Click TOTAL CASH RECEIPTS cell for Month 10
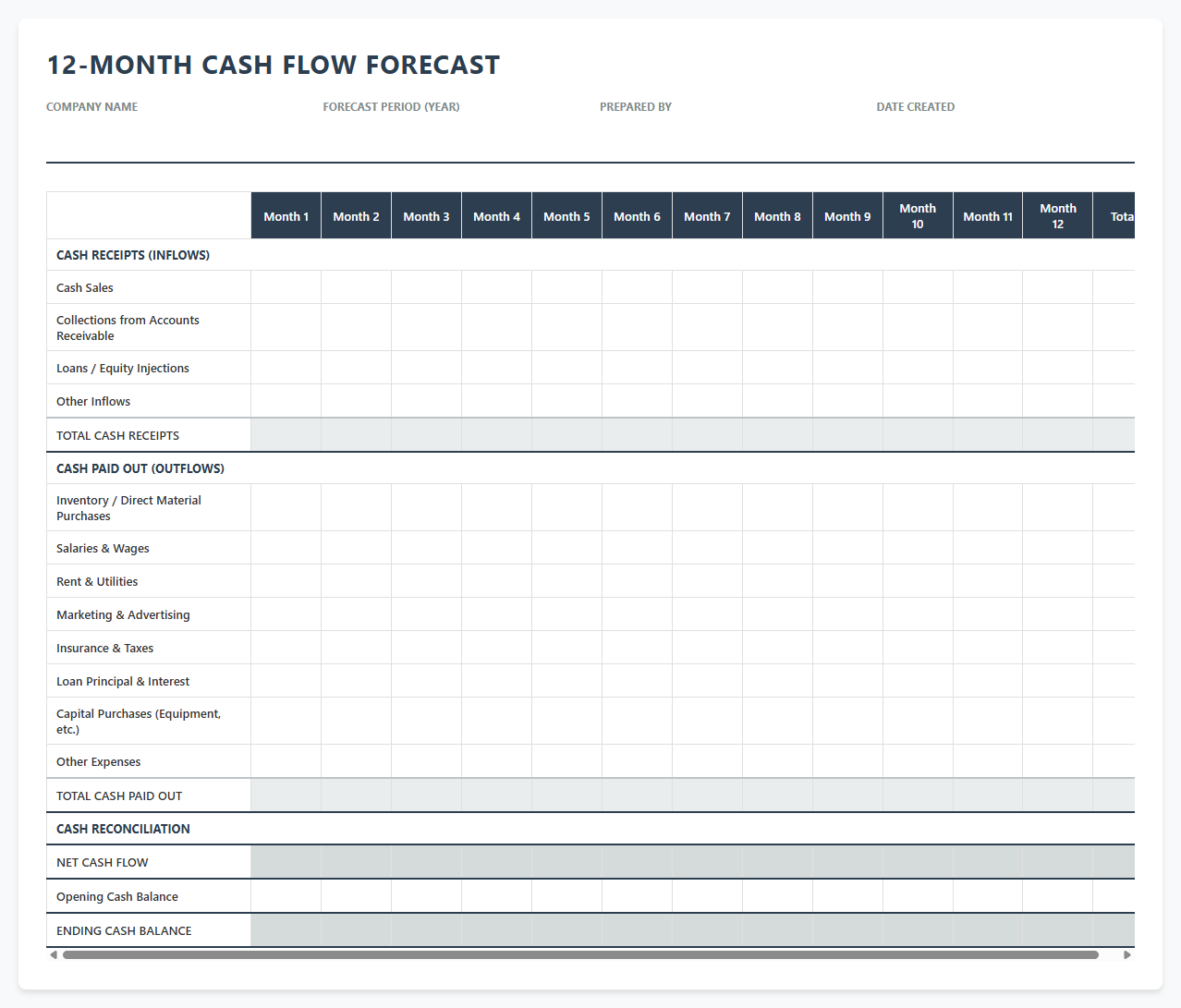 point(918,435)
